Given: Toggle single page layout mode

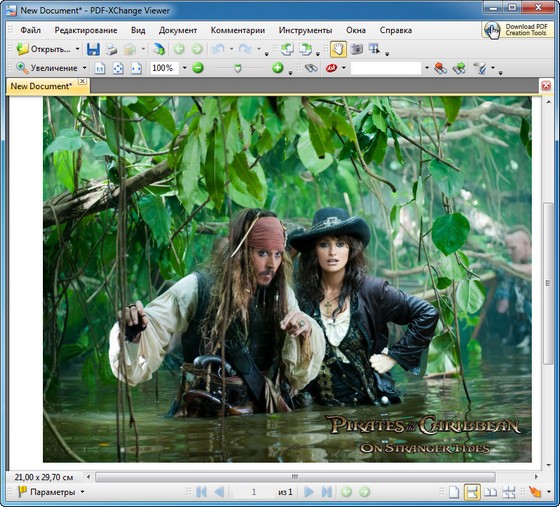Looking at the screenshot, I should 454,492.
